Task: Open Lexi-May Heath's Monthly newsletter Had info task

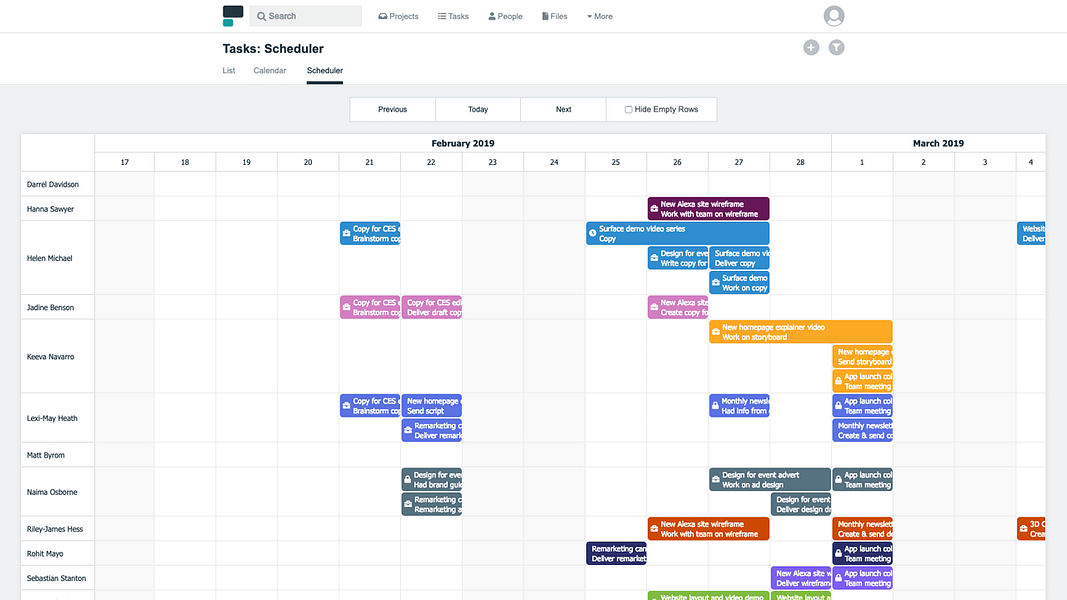Action: pos(739,405)
